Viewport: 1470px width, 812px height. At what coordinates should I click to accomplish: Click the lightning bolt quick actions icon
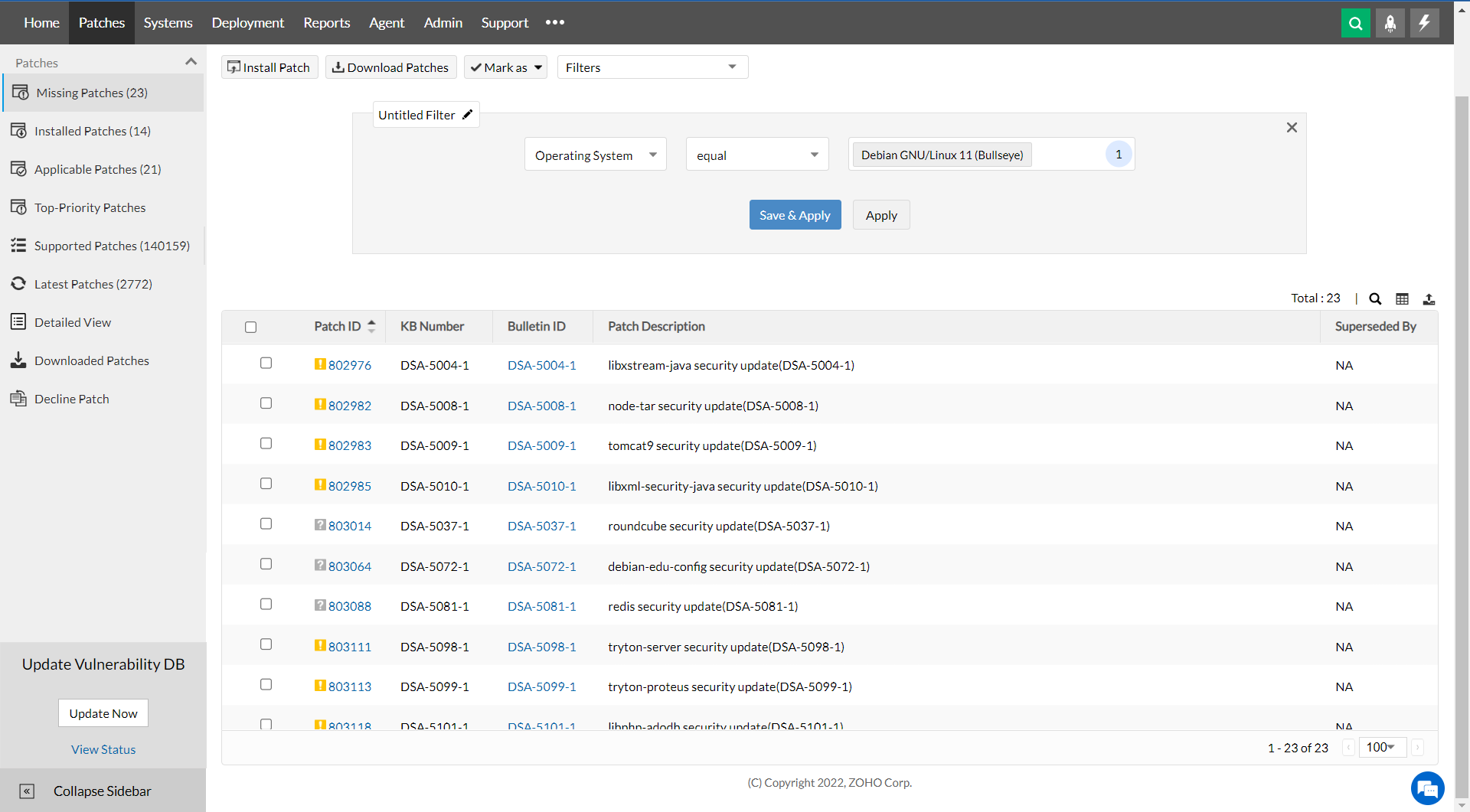click(1424, 23)
